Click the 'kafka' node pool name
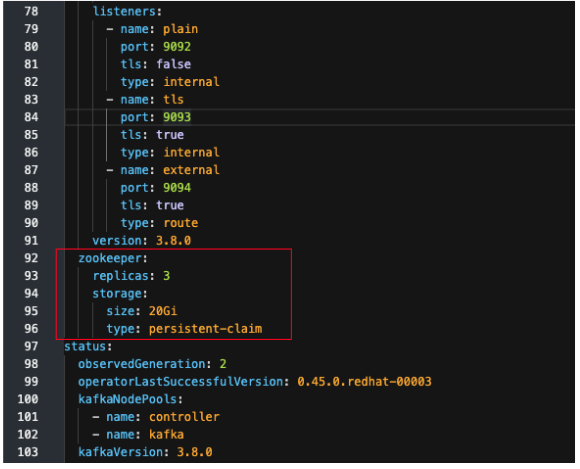Screen dimensions: 580x469 tap(166, 435)
